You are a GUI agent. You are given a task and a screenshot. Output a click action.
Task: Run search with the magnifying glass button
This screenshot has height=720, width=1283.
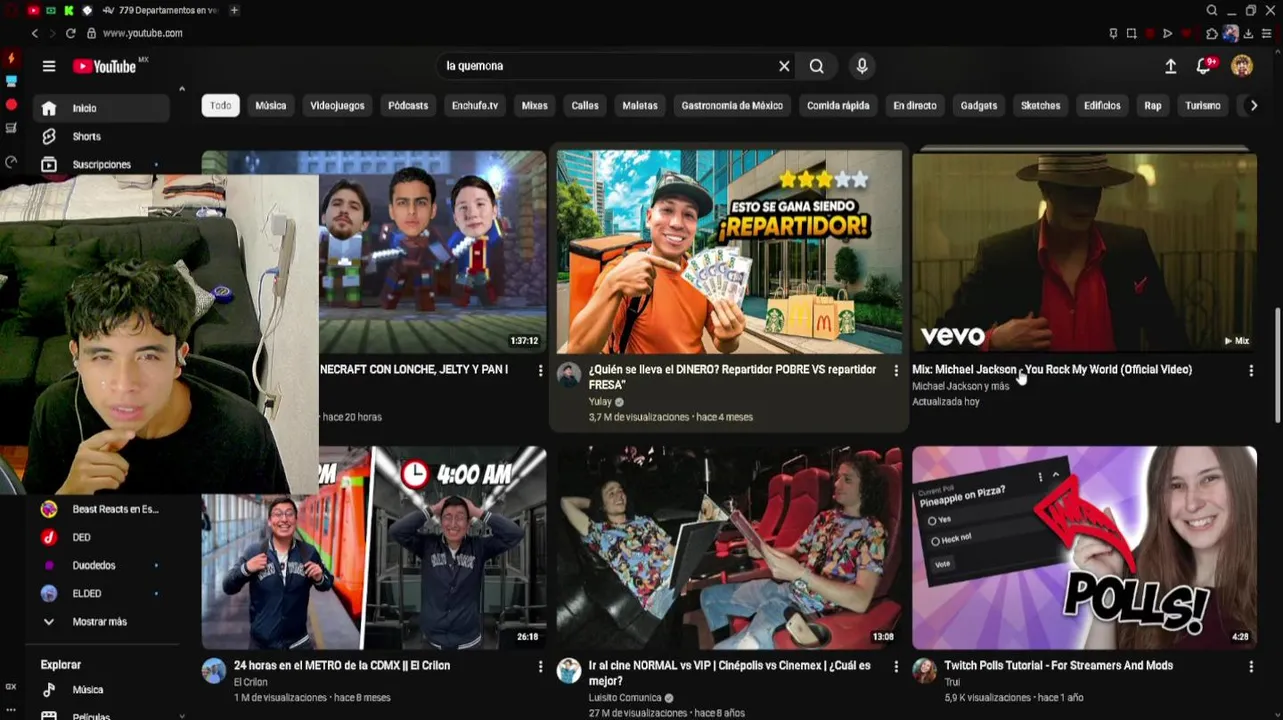(817, 66)
